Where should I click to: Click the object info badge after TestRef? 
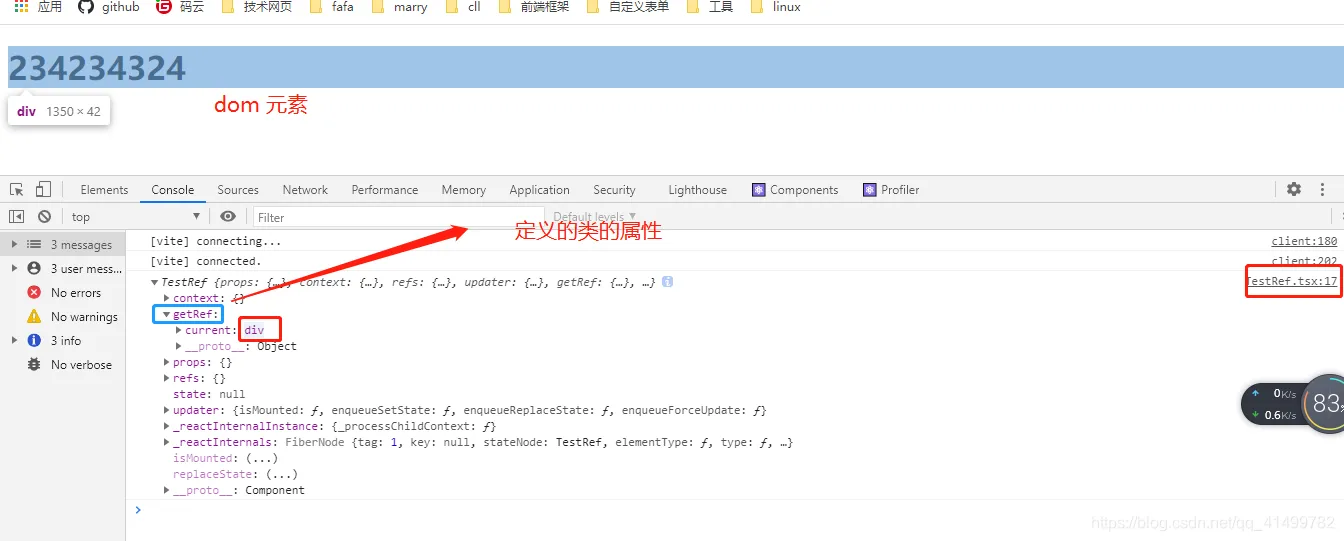667,282
